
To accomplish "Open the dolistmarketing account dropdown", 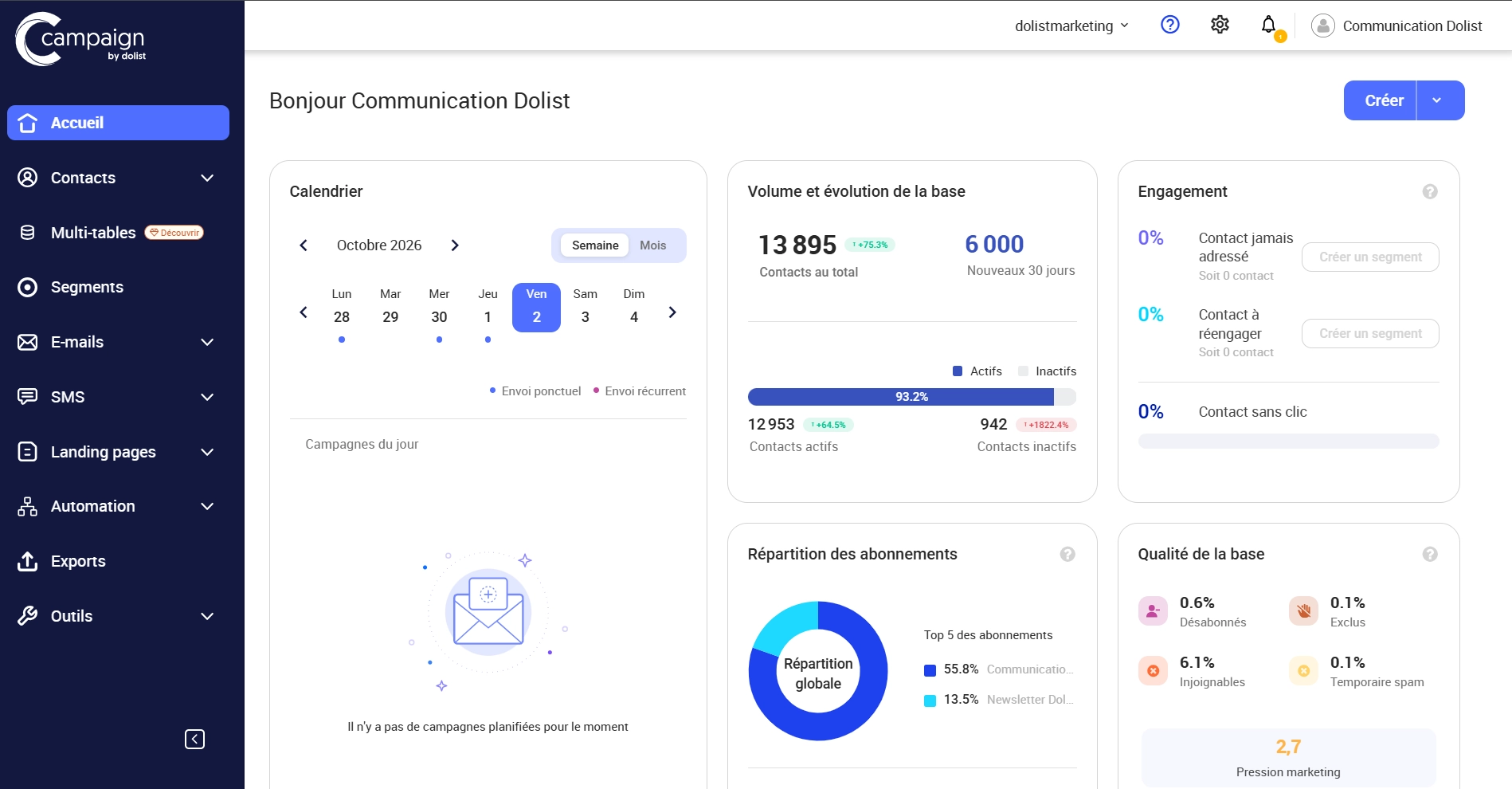I will (x=1071, y=26).
